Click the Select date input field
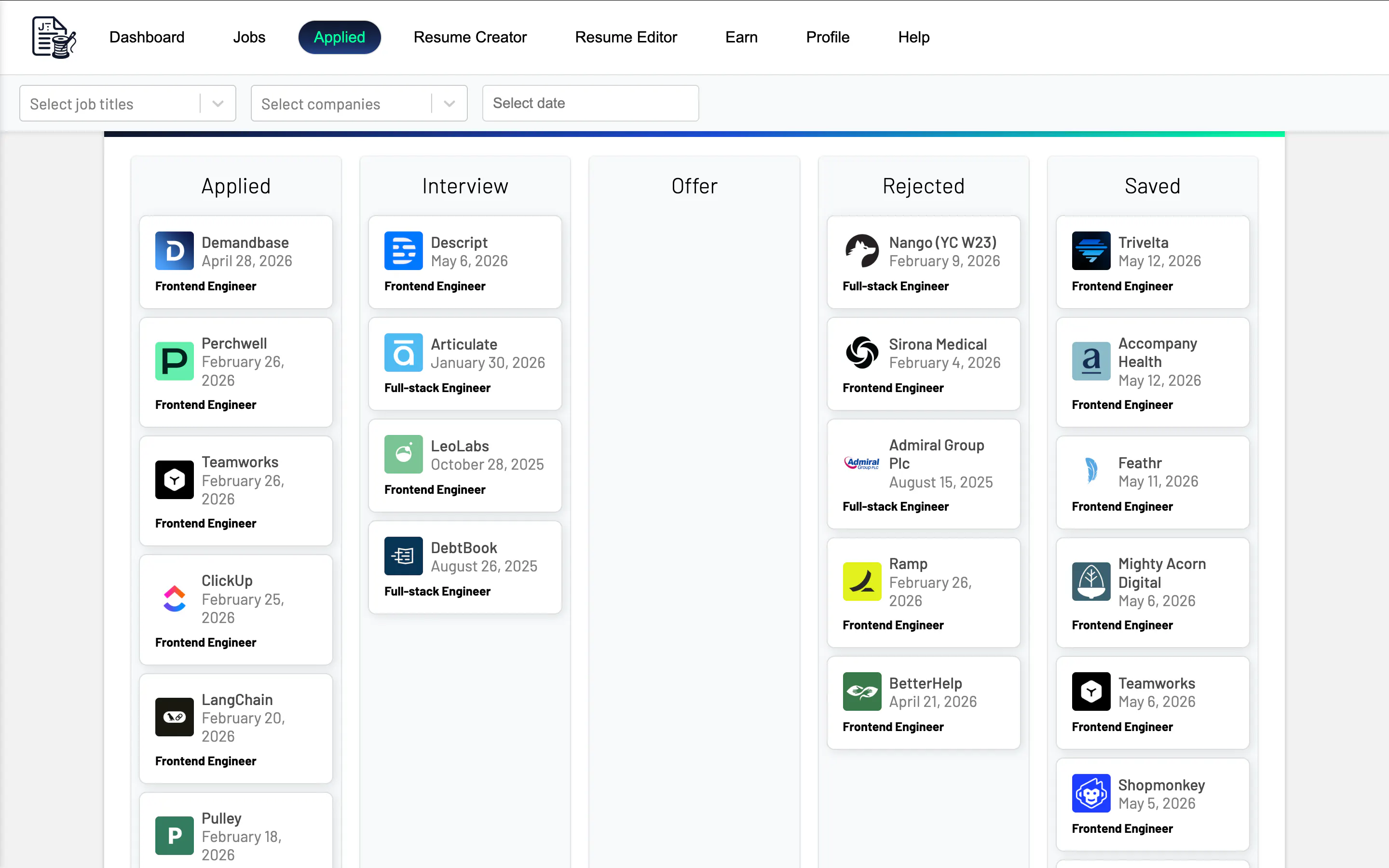The width and height of the screenshot is (1389, 868). pyautogui.click(x=591, y=103)
